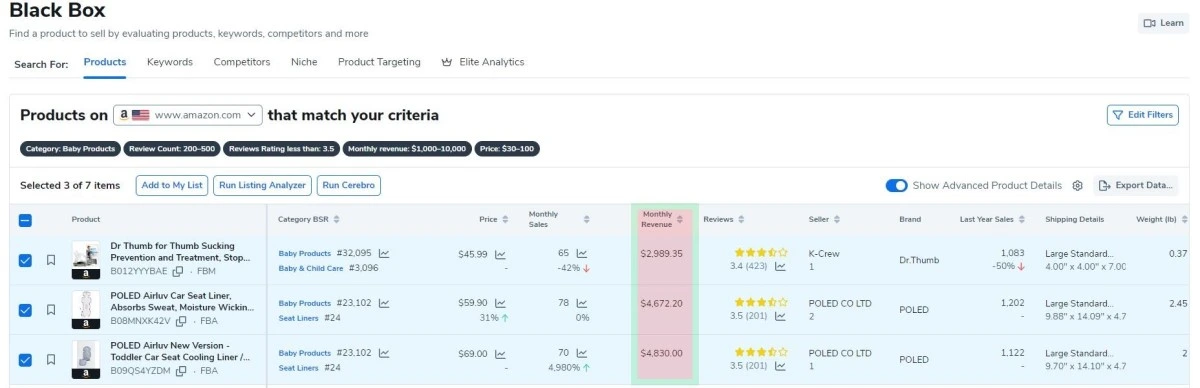Switch to the Keywords search tab
This screenshot has height=388, width=1200.
(170, 62)
